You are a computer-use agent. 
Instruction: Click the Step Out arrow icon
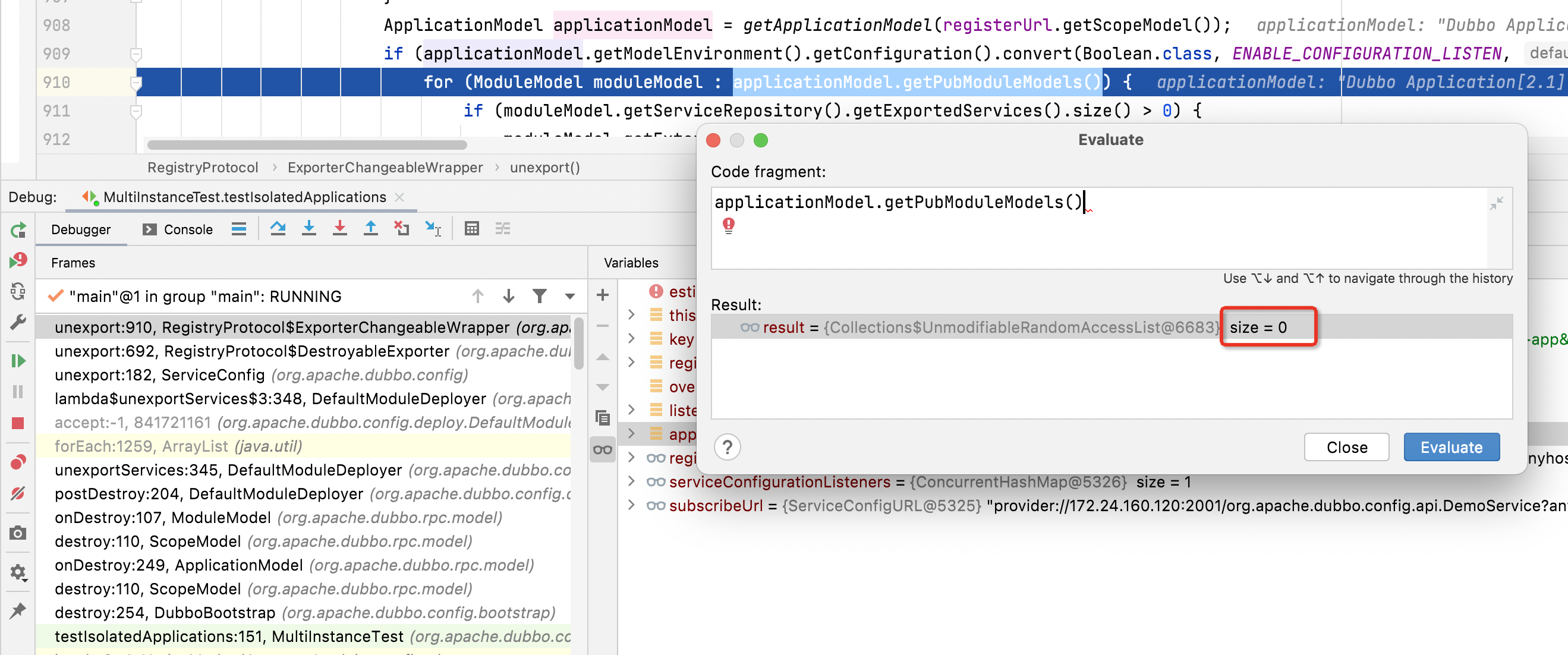370,229
